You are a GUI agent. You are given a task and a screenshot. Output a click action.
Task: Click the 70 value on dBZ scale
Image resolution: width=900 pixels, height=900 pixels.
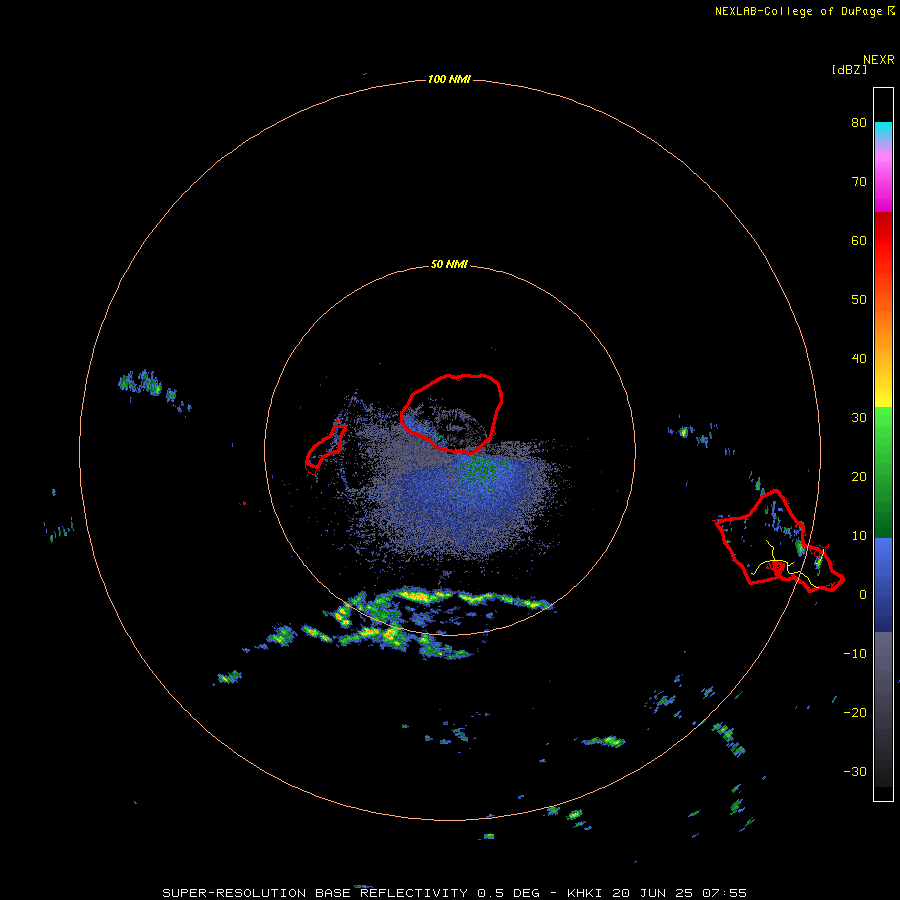[859, 182]
